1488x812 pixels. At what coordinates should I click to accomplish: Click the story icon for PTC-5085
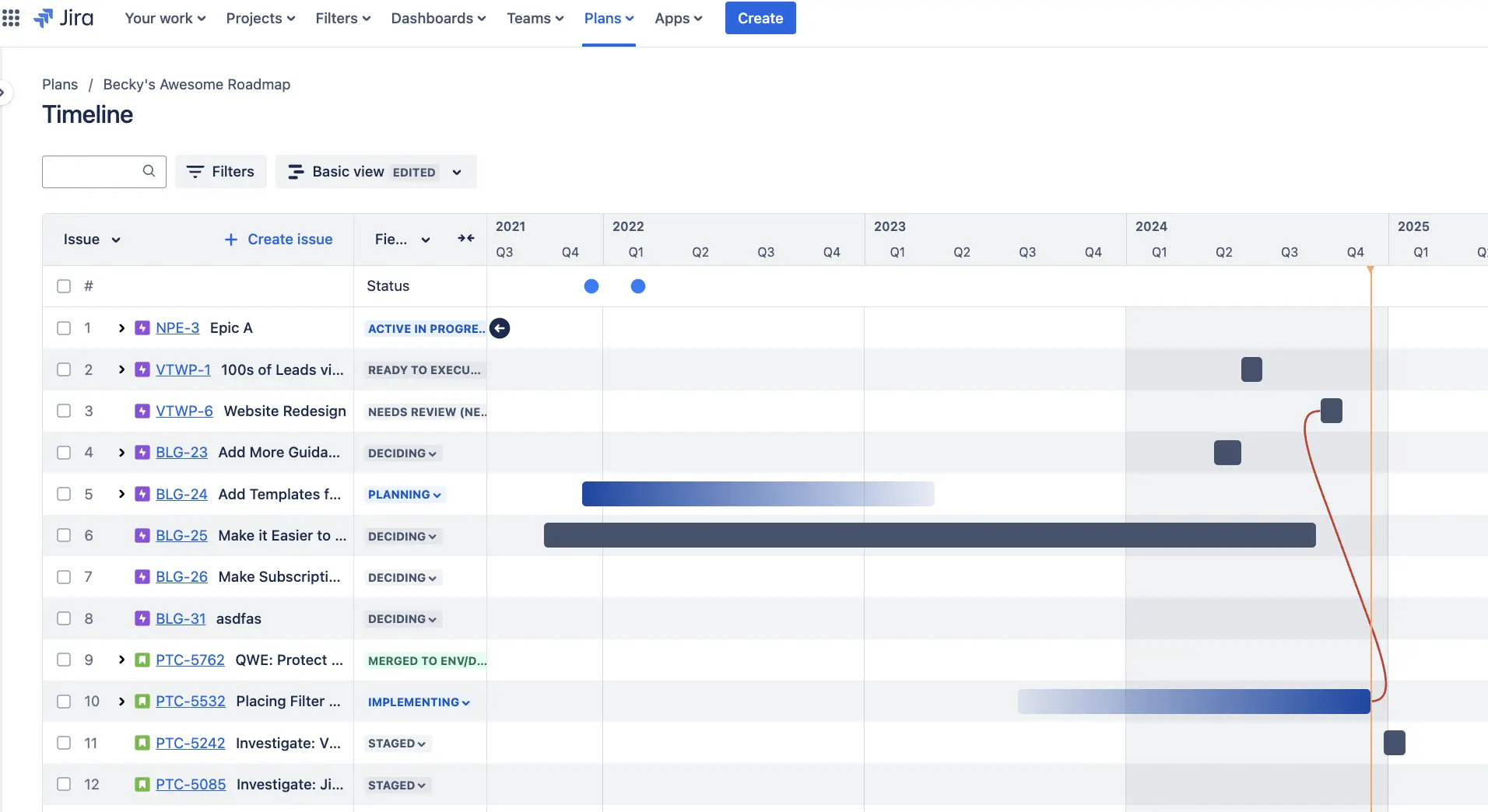(x=142, y=784)
